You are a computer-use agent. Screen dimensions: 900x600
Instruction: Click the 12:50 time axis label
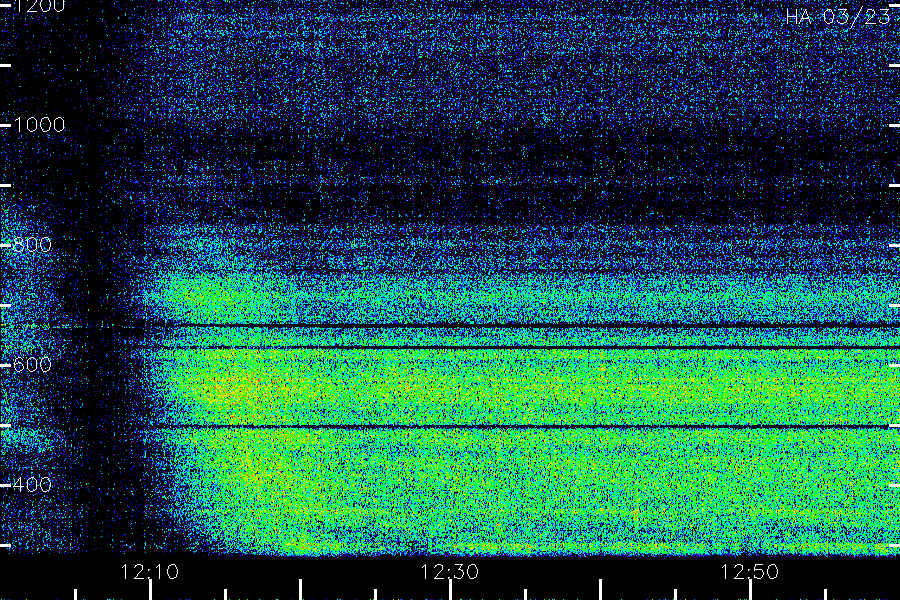(x=750, y=572)
